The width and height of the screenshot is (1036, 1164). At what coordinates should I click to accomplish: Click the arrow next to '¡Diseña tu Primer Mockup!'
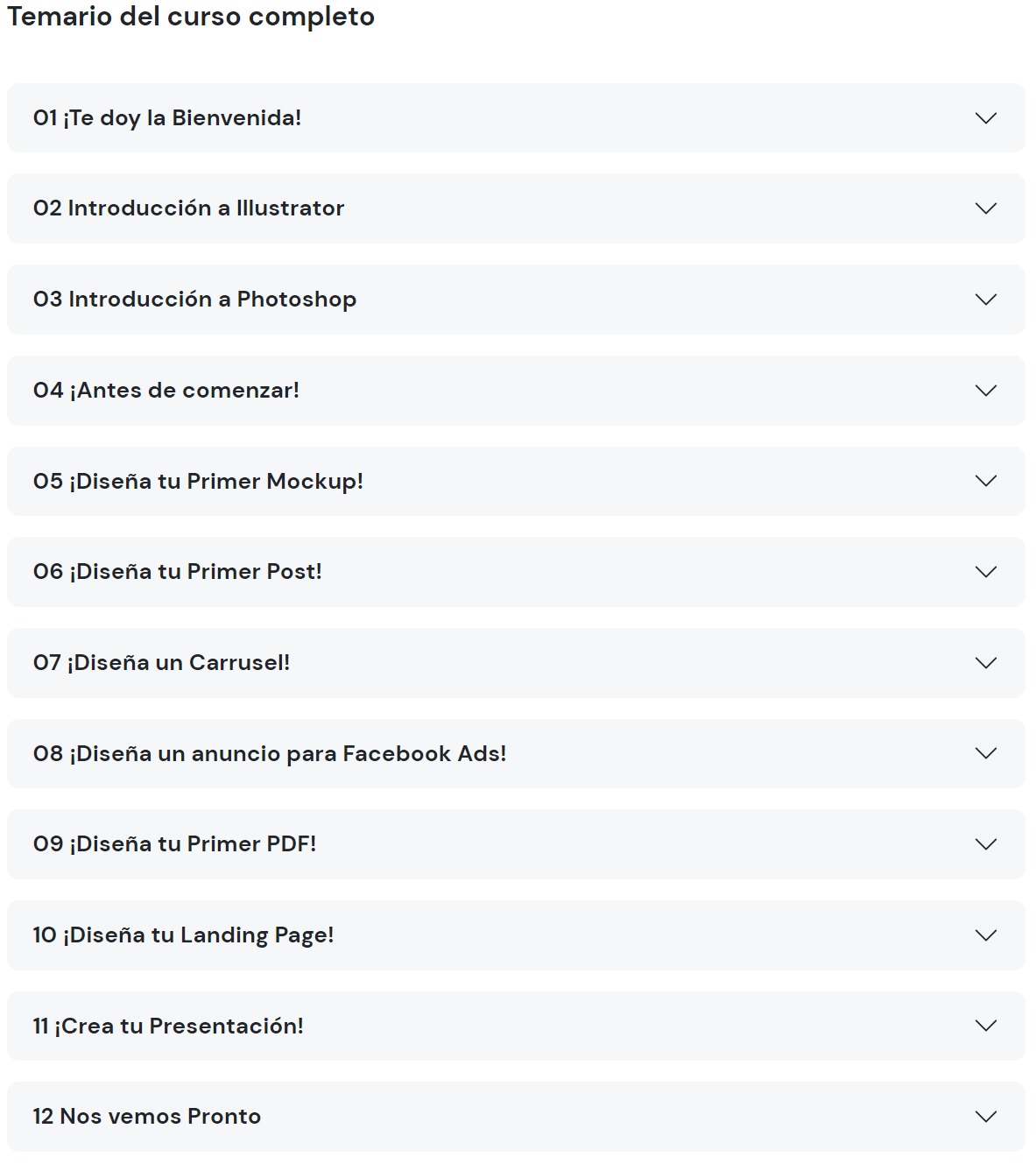point(986,481)
